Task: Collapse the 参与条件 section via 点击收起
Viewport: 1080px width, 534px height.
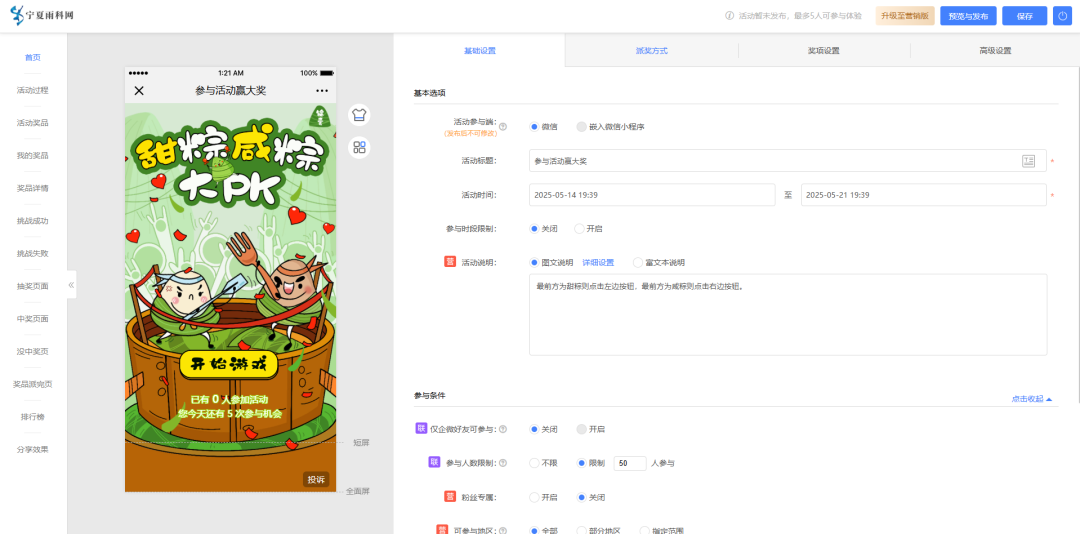Action: point(1031,399)
